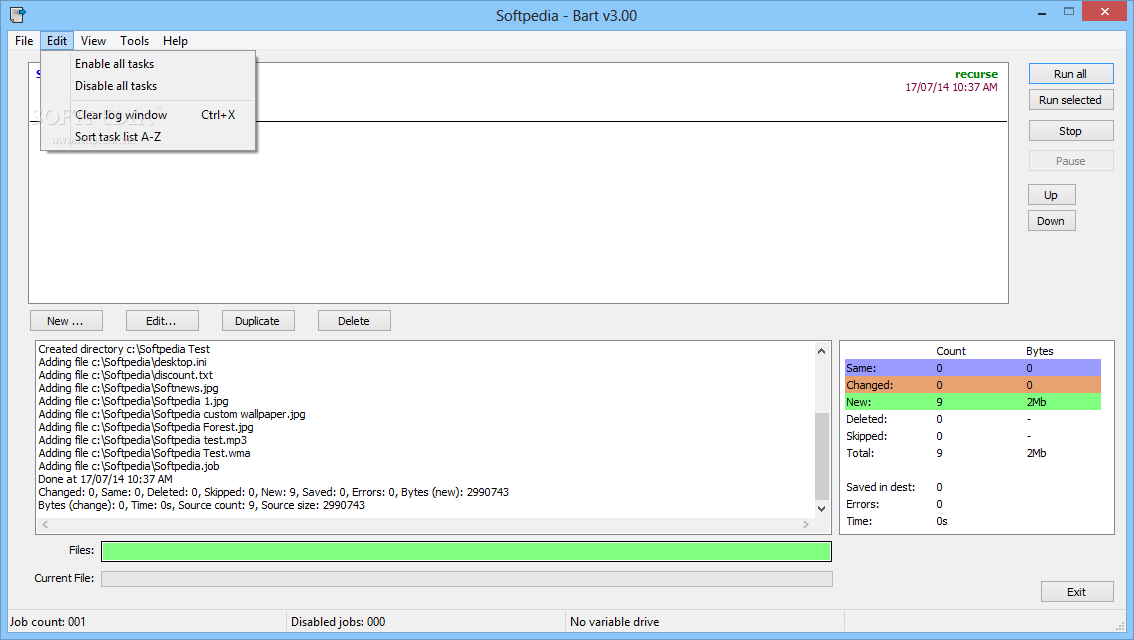Minimize the Bart window
The image size is (1134, 640).
(1042, 12)
